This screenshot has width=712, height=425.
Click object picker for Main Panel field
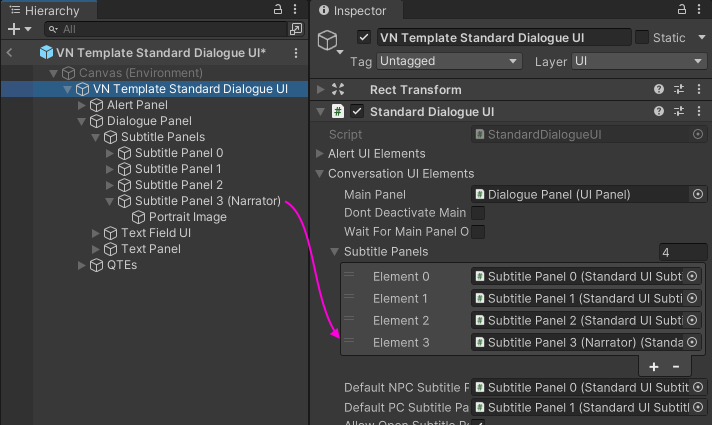click(x=698, y=194)
